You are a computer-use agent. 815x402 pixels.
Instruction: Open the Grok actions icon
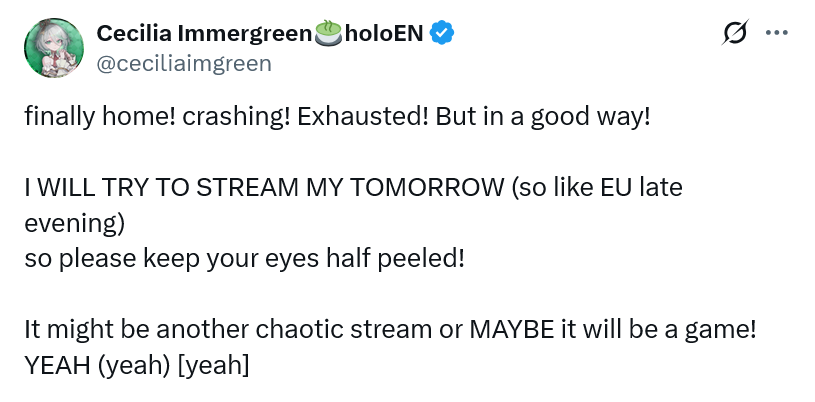click(x=735, y=34)
